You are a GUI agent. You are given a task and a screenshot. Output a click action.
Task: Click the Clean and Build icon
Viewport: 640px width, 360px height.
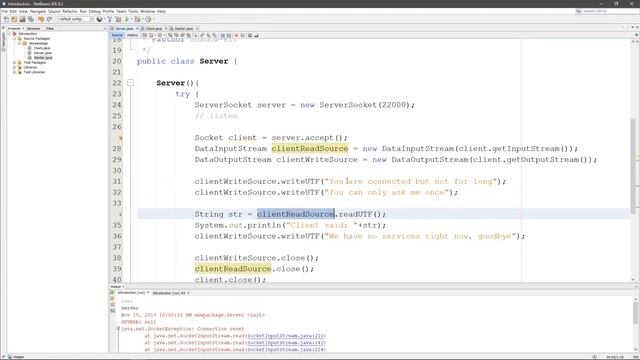click(x=118, y=19)
